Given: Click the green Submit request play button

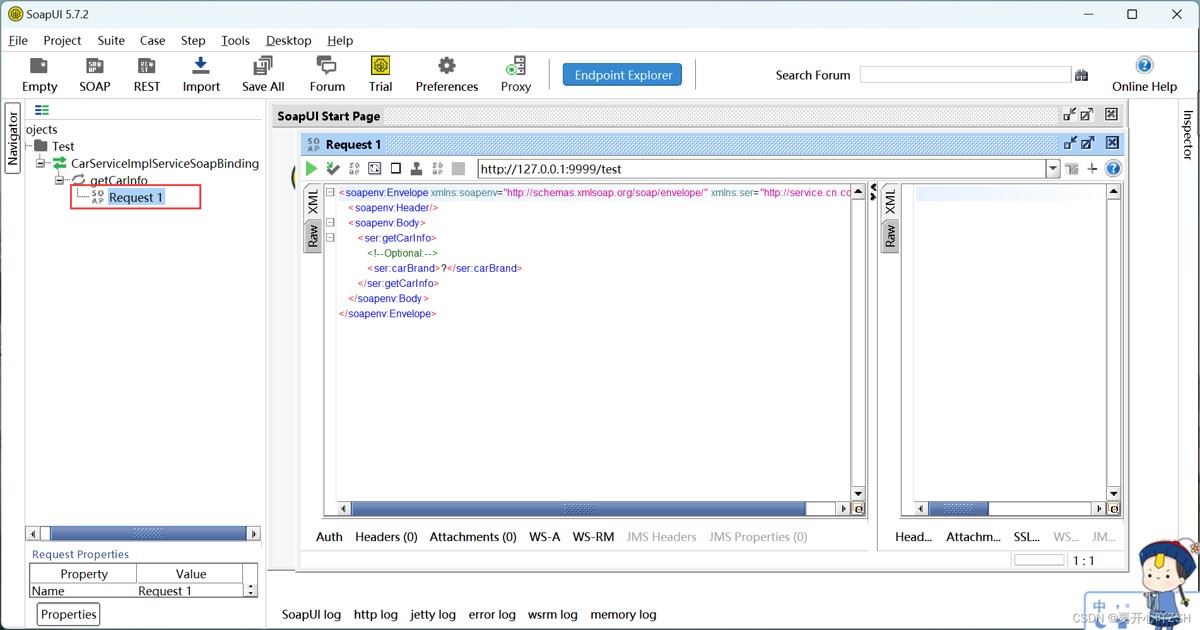Looking at the screenshot, I should click(311, 169).
